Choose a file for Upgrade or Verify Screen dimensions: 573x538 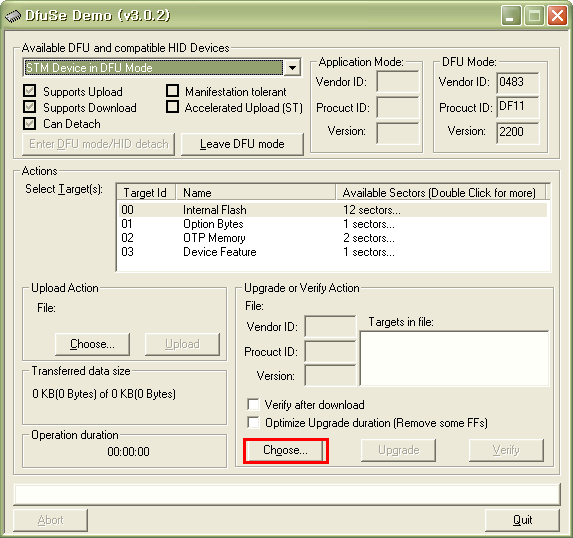285,450
